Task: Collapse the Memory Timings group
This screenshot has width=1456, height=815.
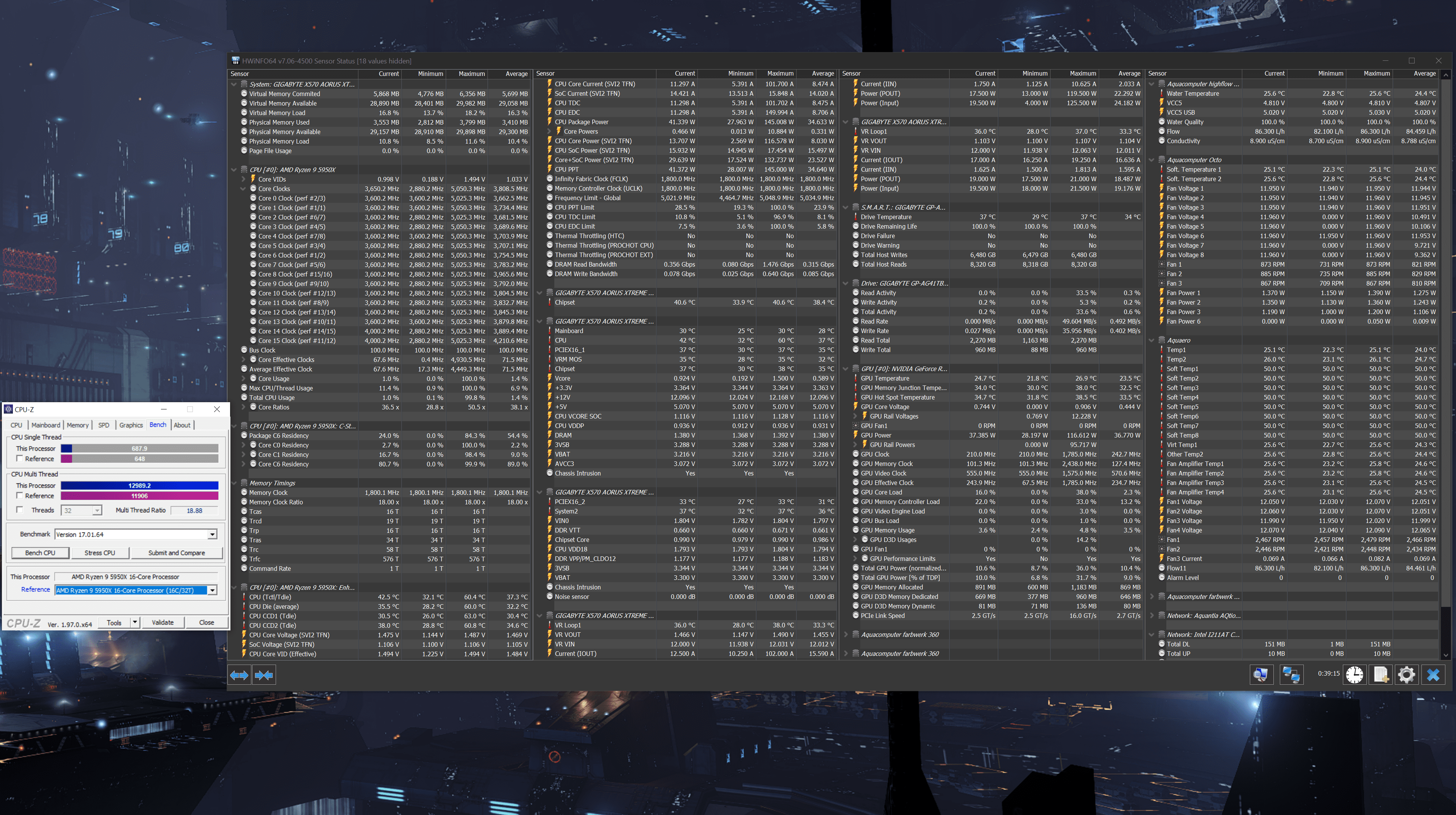Action: click(234, 483)
